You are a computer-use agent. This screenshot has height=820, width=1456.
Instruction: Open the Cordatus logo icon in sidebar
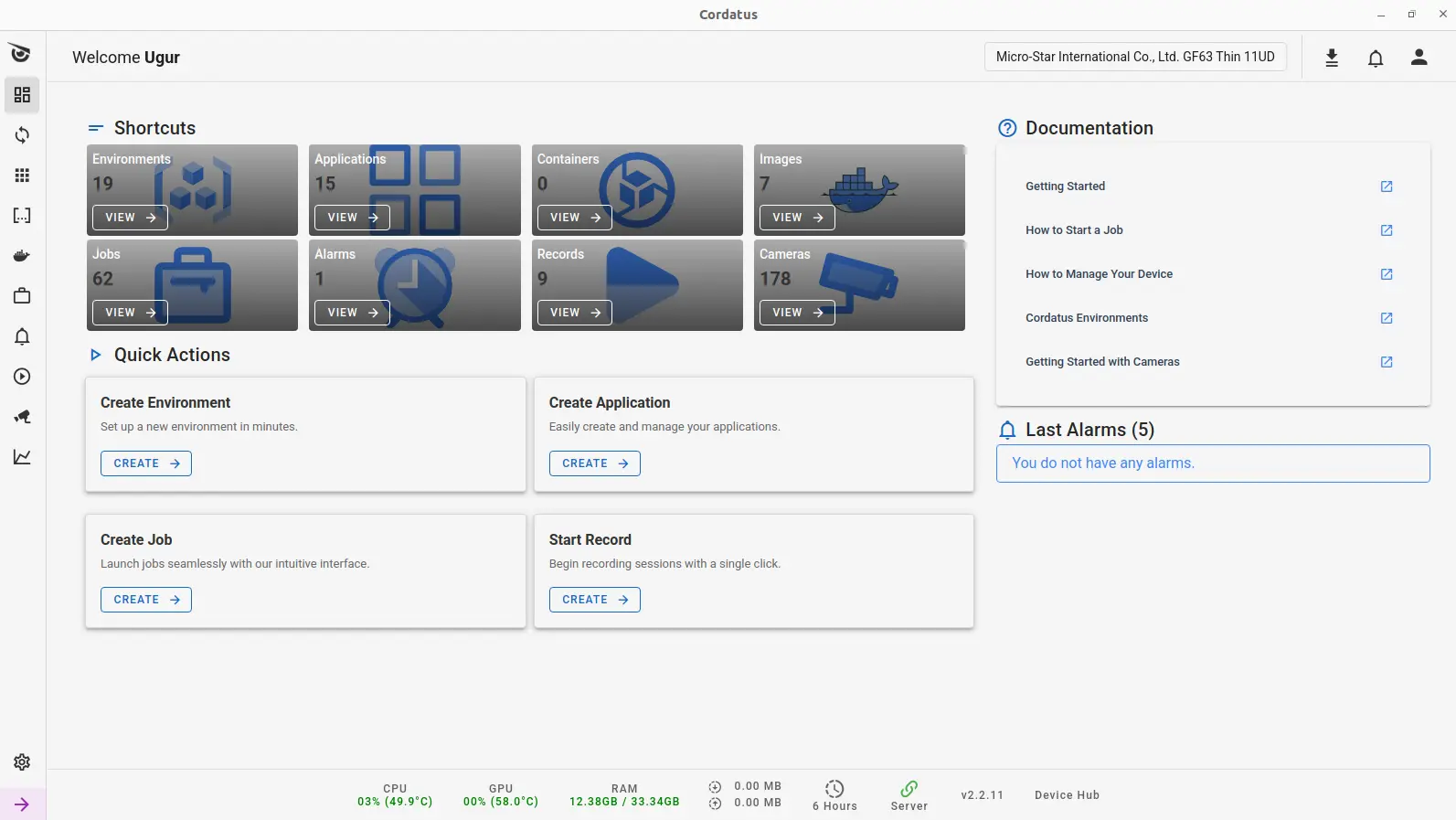(x=21, y=53)
